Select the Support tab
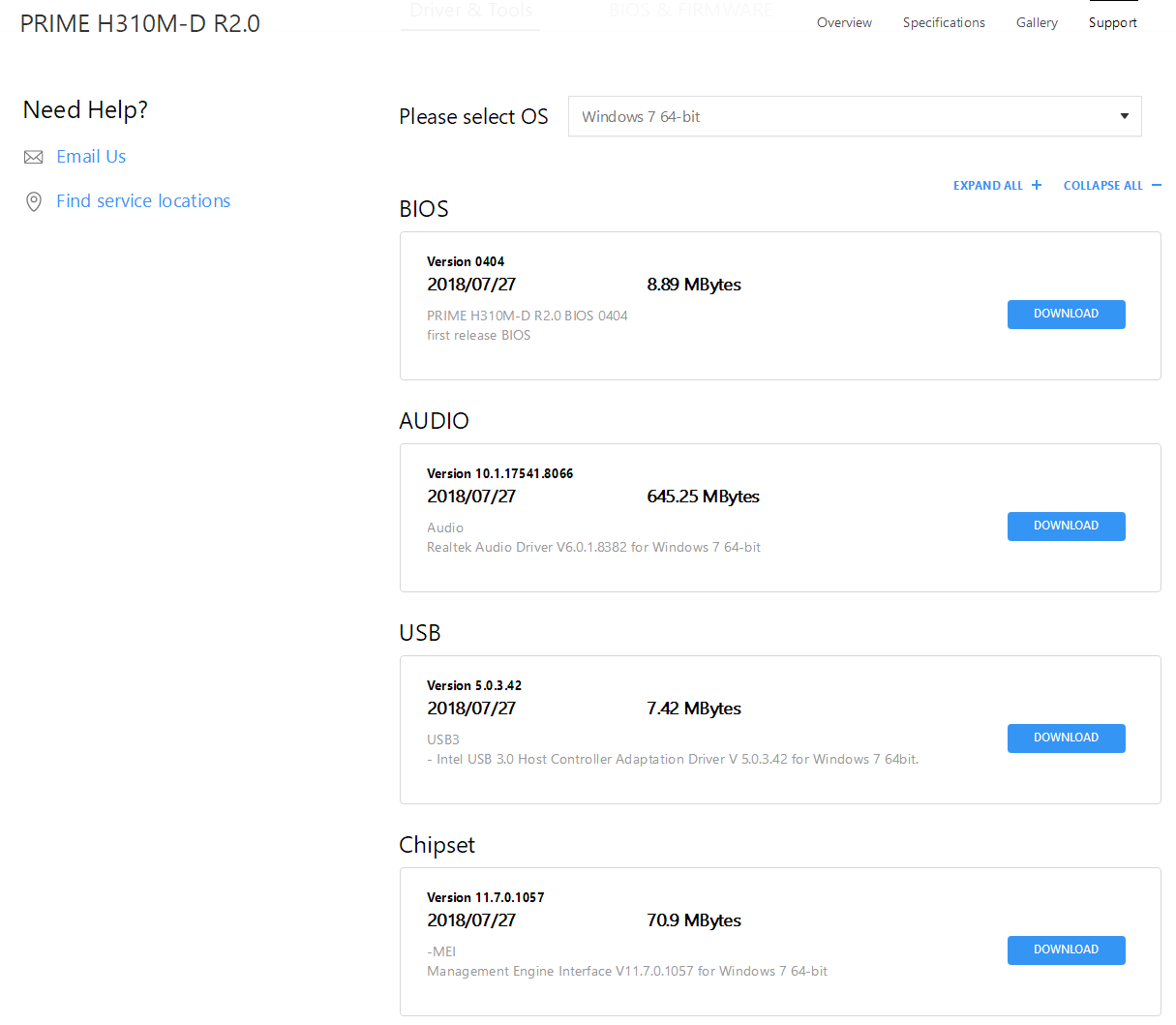 point(1112,22)
